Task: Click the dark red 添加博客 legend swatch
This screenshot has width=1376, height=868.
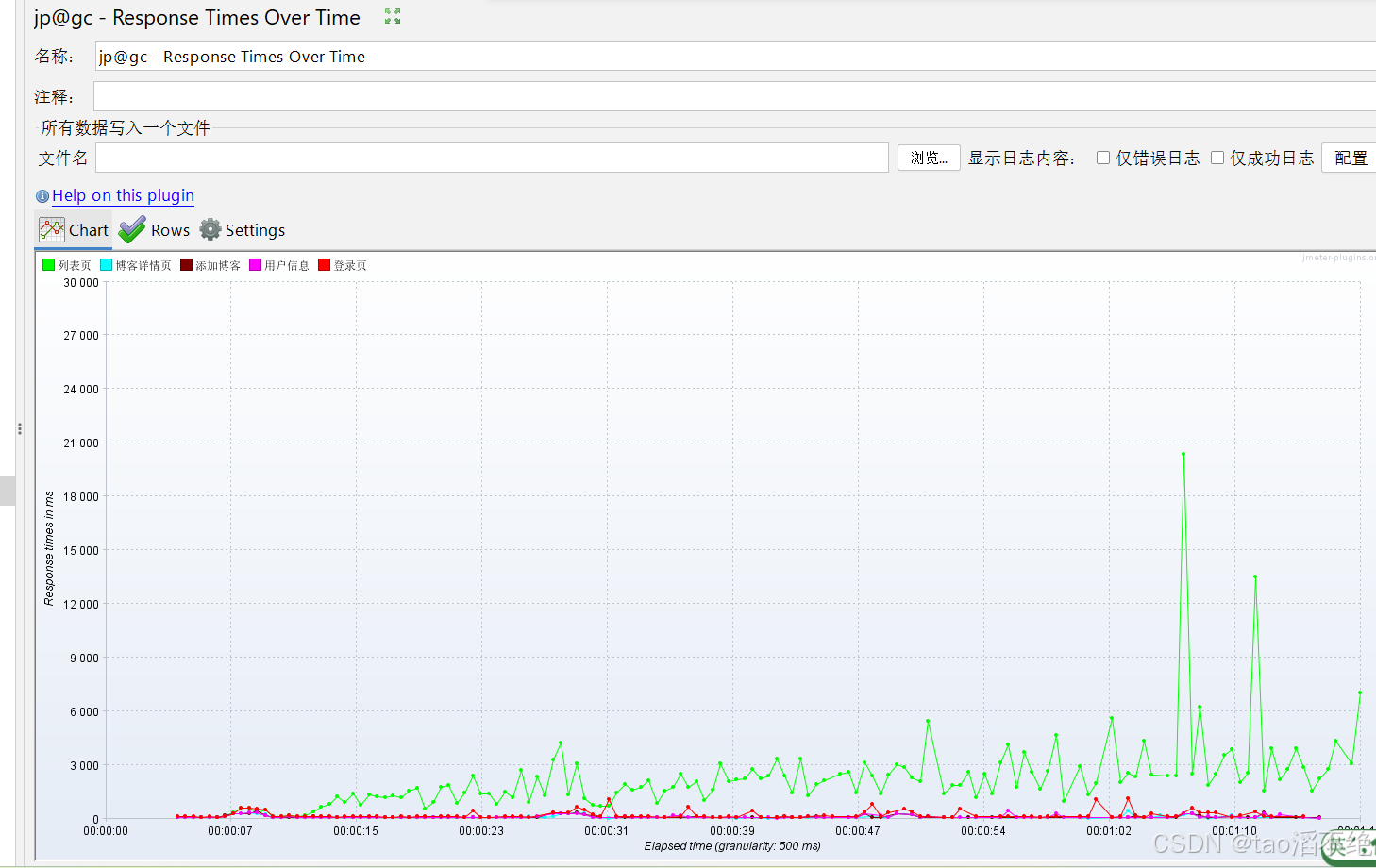Action: pyautogui.click(x=186, y=265)
